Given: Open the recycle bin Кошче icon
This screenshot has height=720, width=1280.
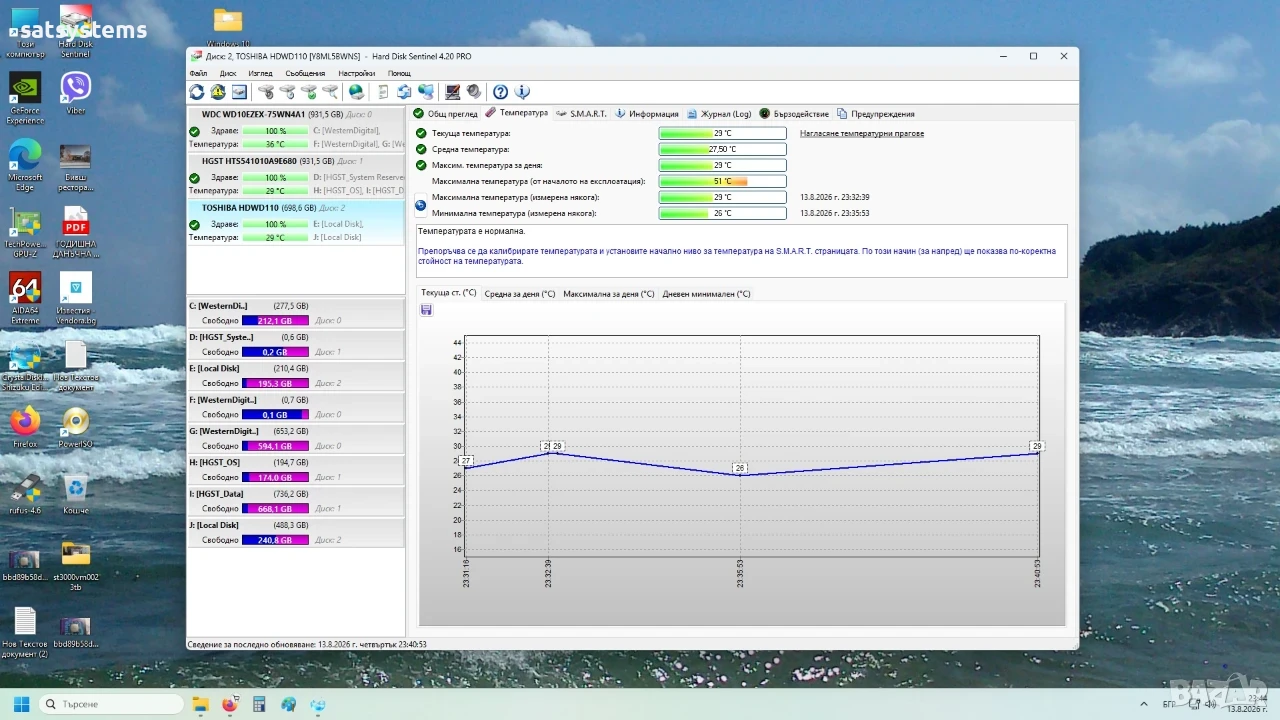Looking at the screenshot, I should pyautogui.click(x=75, y=493).
